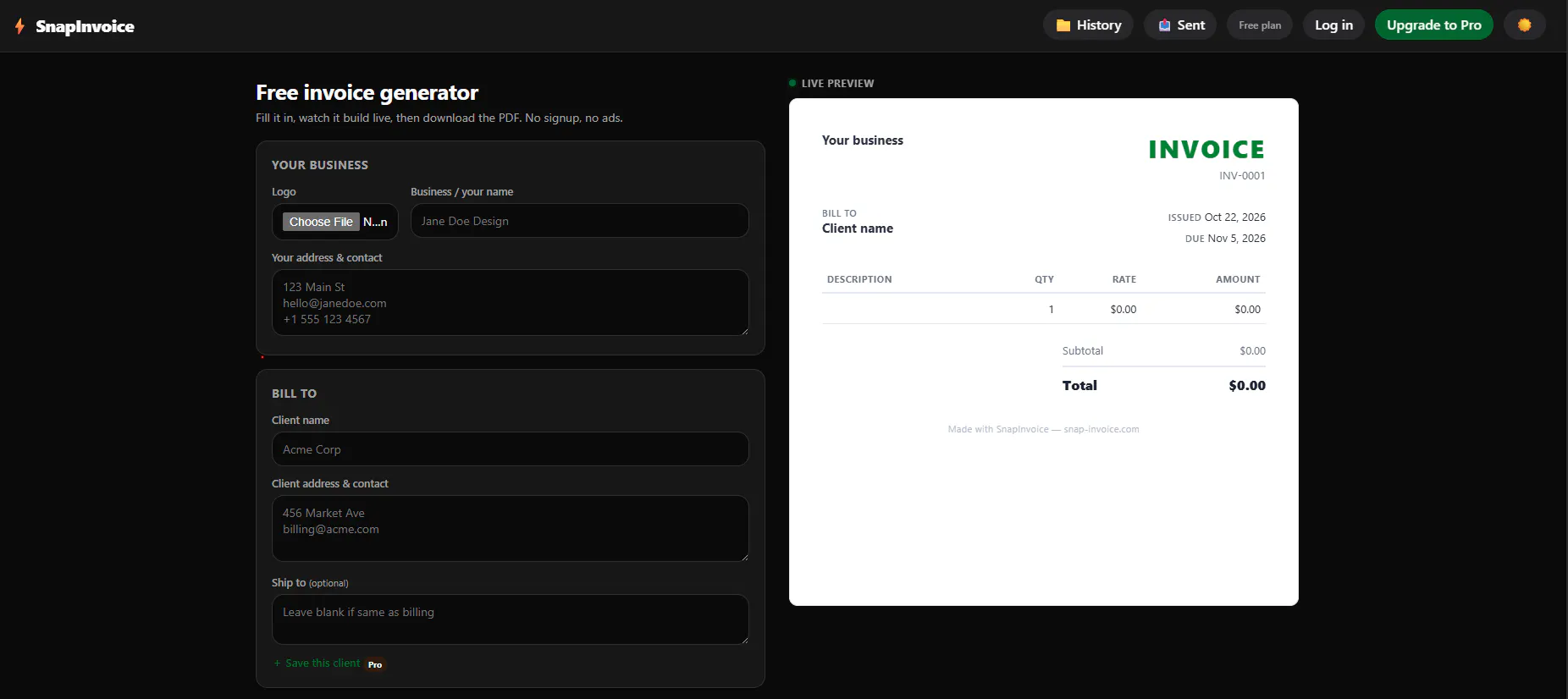Click the 'No signup, no ads' subtitle text
This screenshot has width=1568, height=699.
click(x=574, y=118)
